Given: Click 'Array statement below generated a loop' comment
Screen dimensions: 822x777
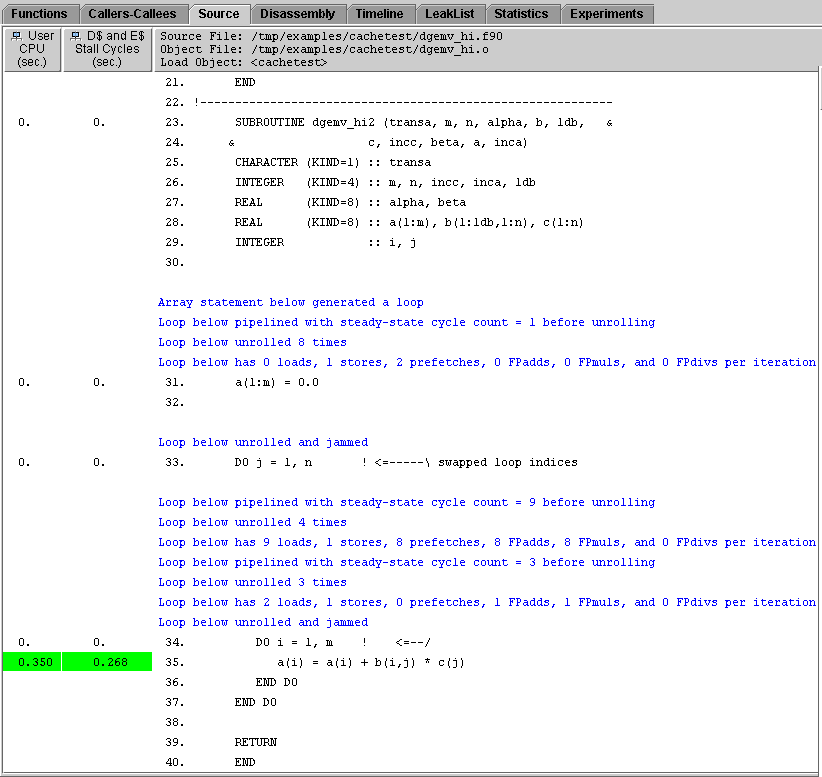Looking at the screenshot, I should [x=291, y=303].
